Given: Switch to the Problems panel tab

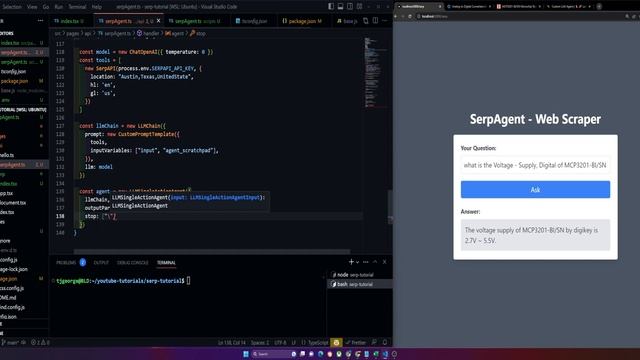Looking at the screenshot, I should (71, 262).
